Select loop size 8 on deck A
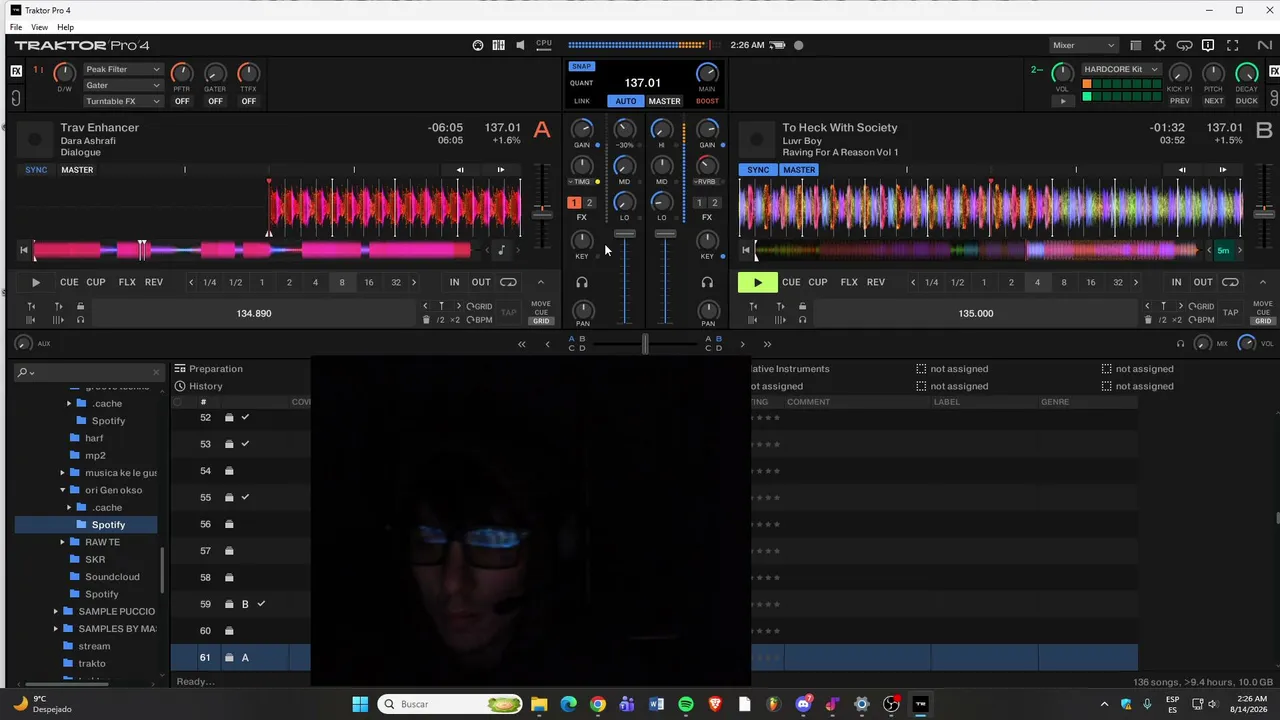1280x720 pixels. [342, 282]
